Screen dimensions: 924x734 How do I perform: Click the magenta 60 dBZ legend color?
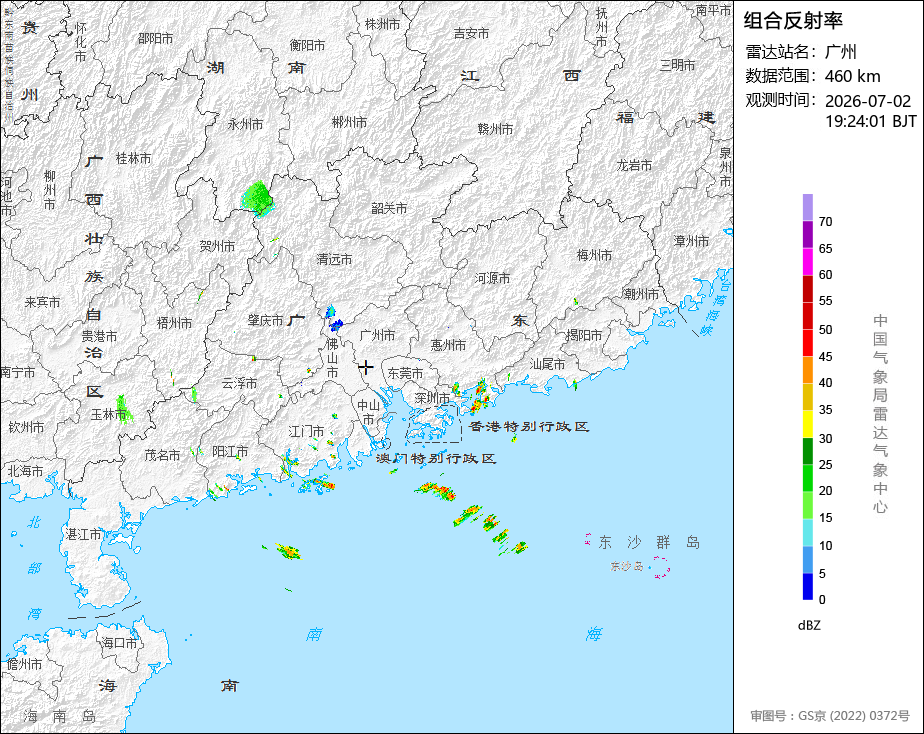point(807,262)
